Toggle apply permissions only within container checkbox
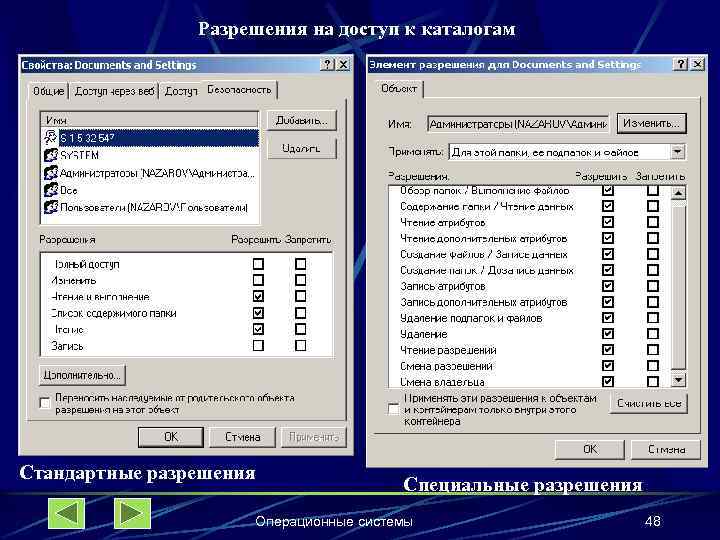The image size is (720, 540). click(394, 409)
